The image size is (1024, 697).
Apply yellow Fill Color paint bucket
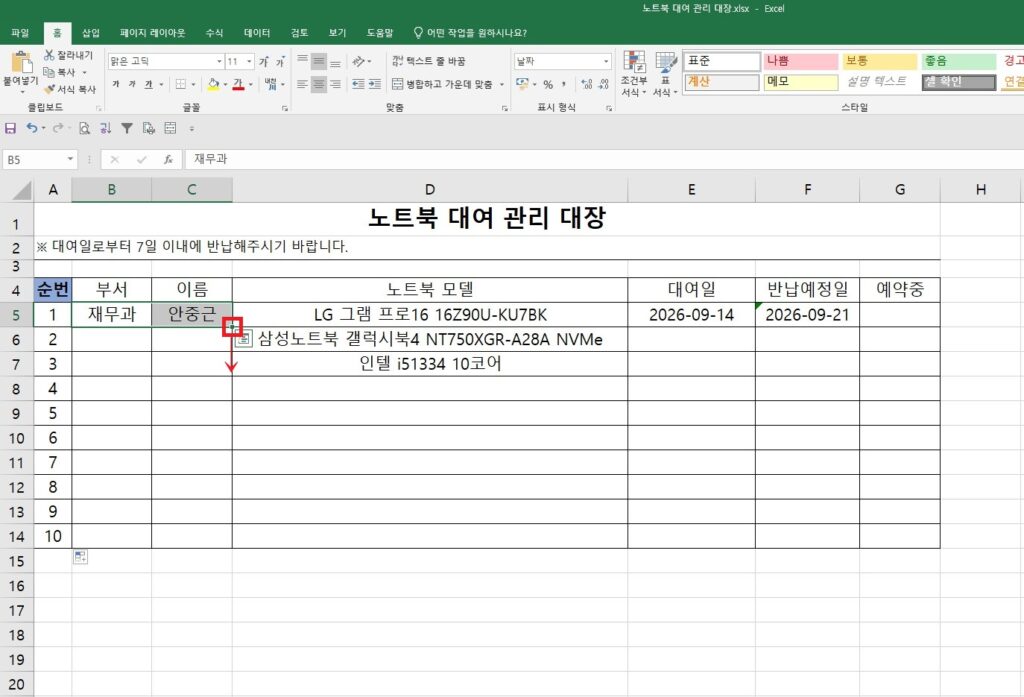point(214,84)
